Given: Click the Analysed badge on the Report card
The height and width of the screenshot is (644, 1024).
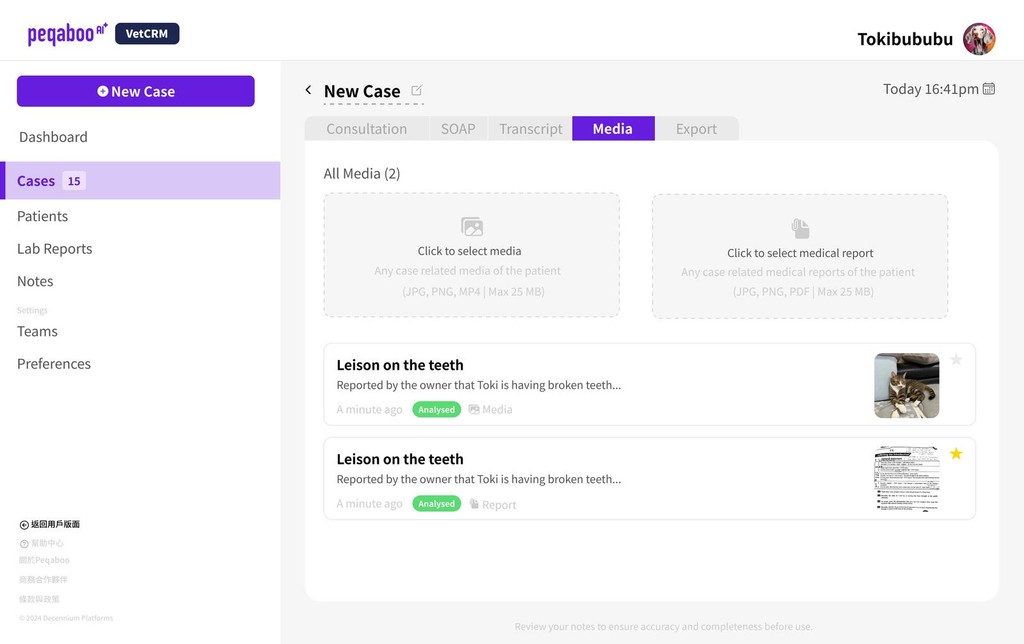Looking at the screenshot, I should click(x=436, y=504).
